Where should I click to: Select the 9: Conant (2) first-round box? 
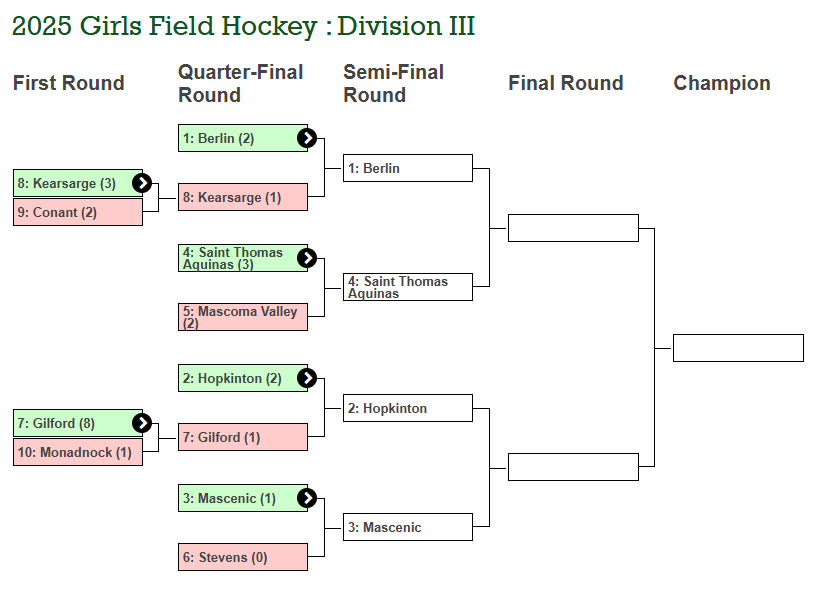click(x=78, y=212)
